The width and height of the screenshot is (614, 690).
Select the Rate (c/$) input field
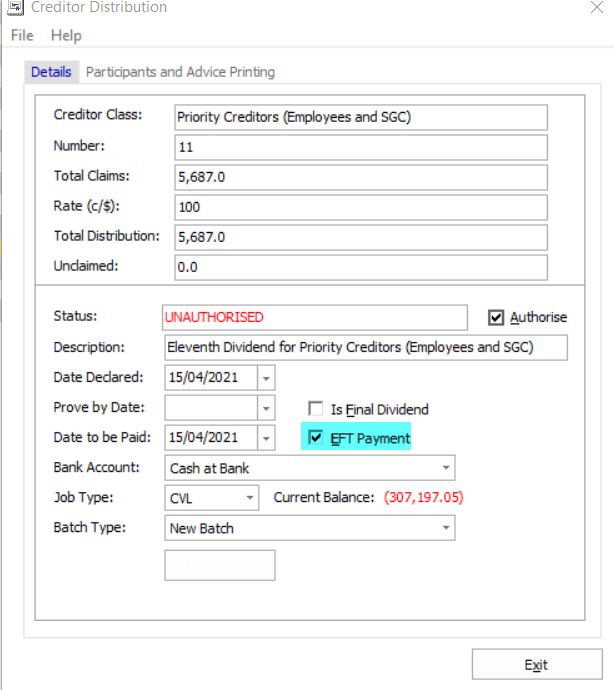tap(360, 208)
